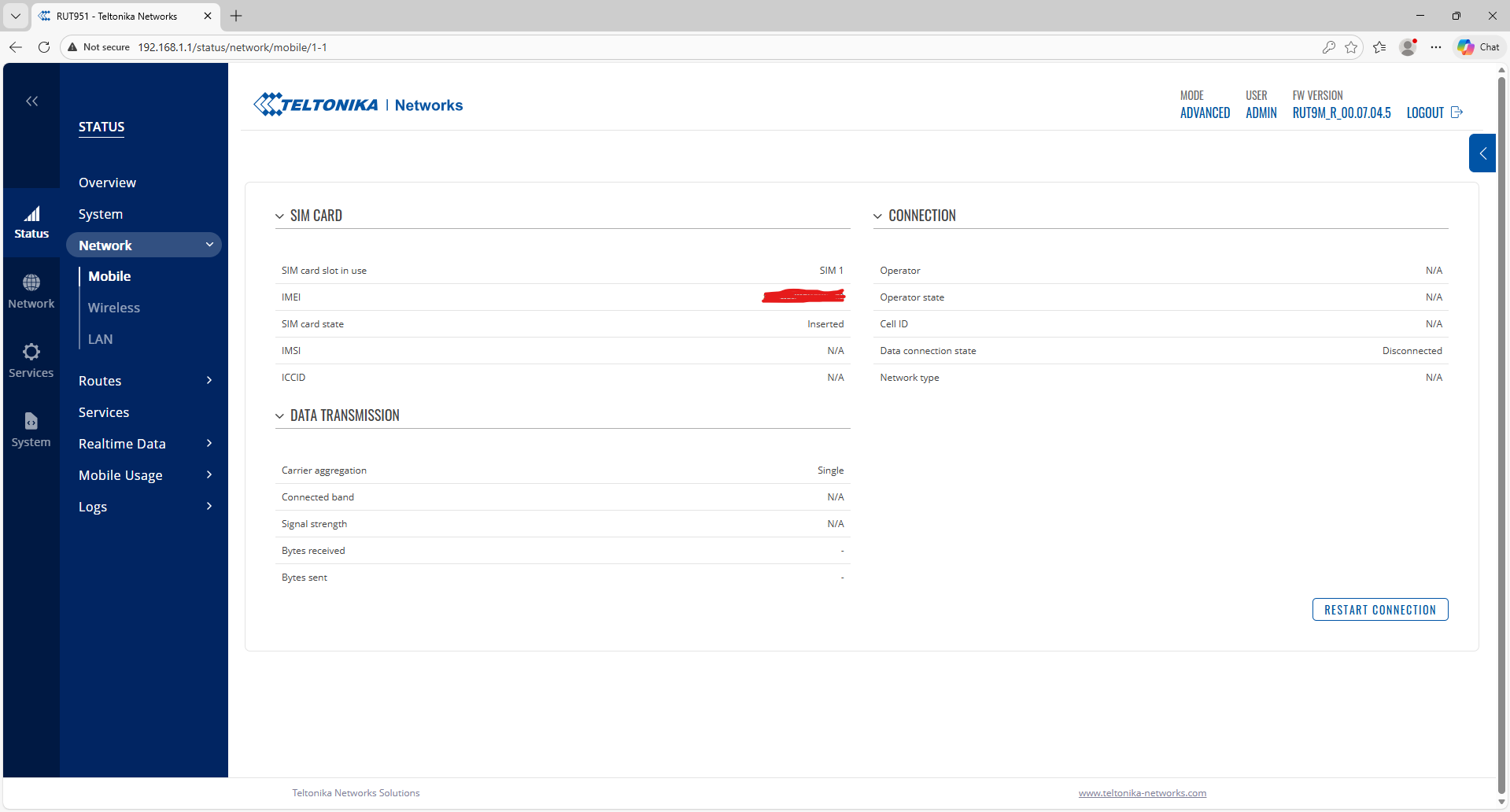Go to the Overview status page
Viewport: 1510px width, 812px height.
point(107,183)
